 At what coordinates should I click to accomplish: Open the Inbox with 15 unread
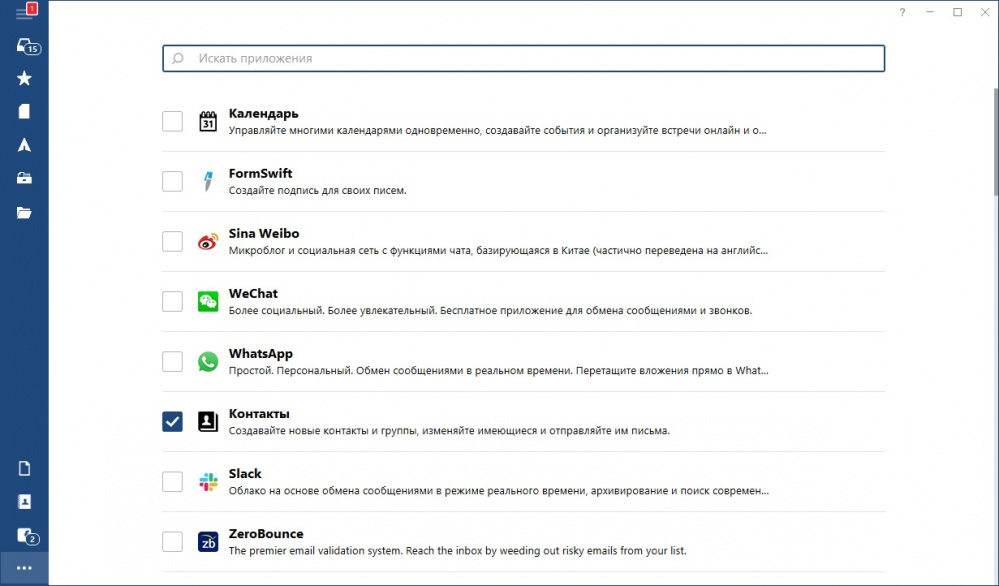[x=25, y=46]
